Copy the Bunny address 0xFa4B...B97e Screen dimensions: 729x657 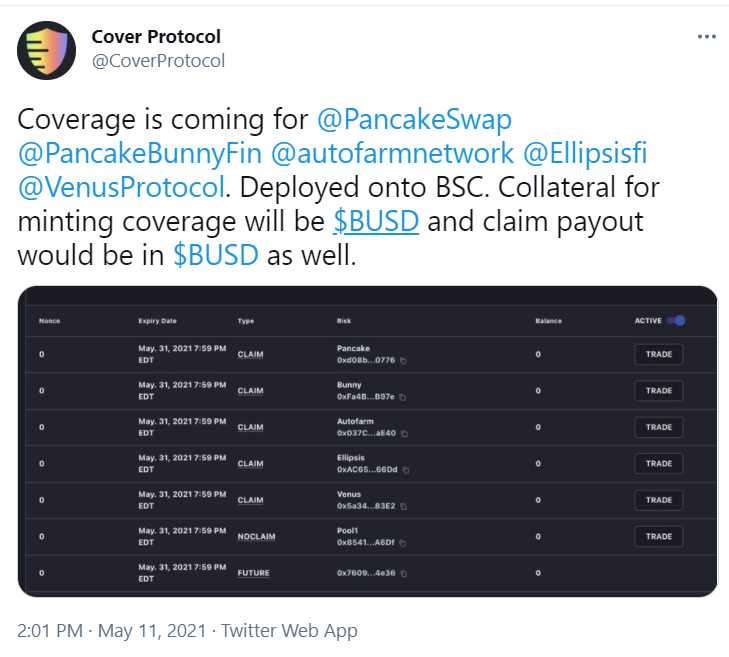point(403,397)
